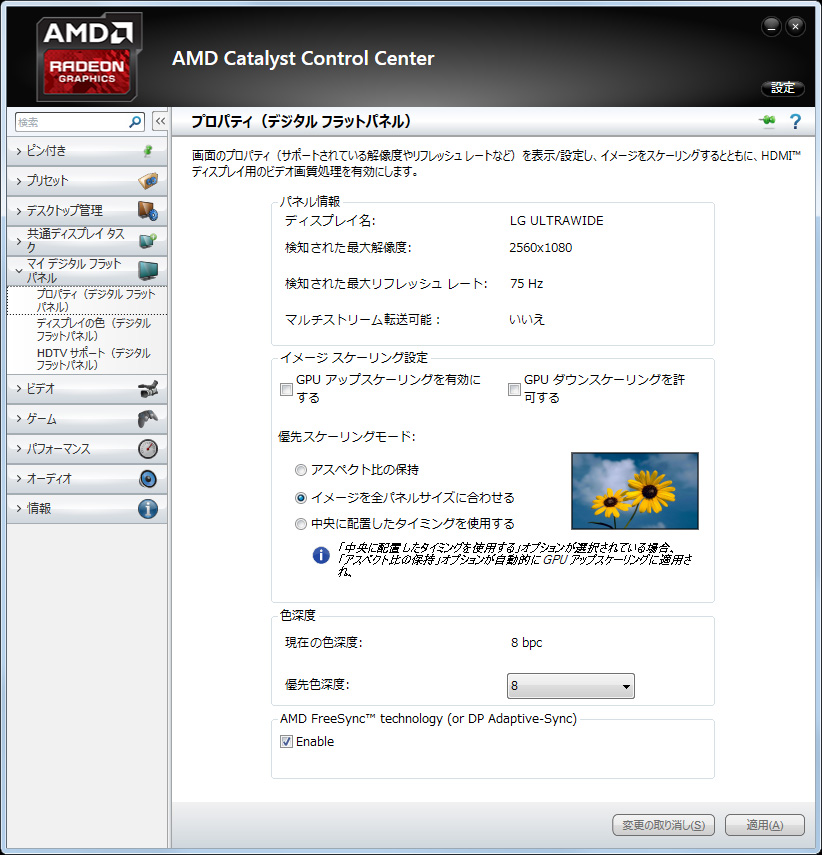The width and height of the screenshot is (822, 855).
Task: Open プロパティ (デジタル フラットパネル) page
Action: pyautogui.click(x=87, y=300)
